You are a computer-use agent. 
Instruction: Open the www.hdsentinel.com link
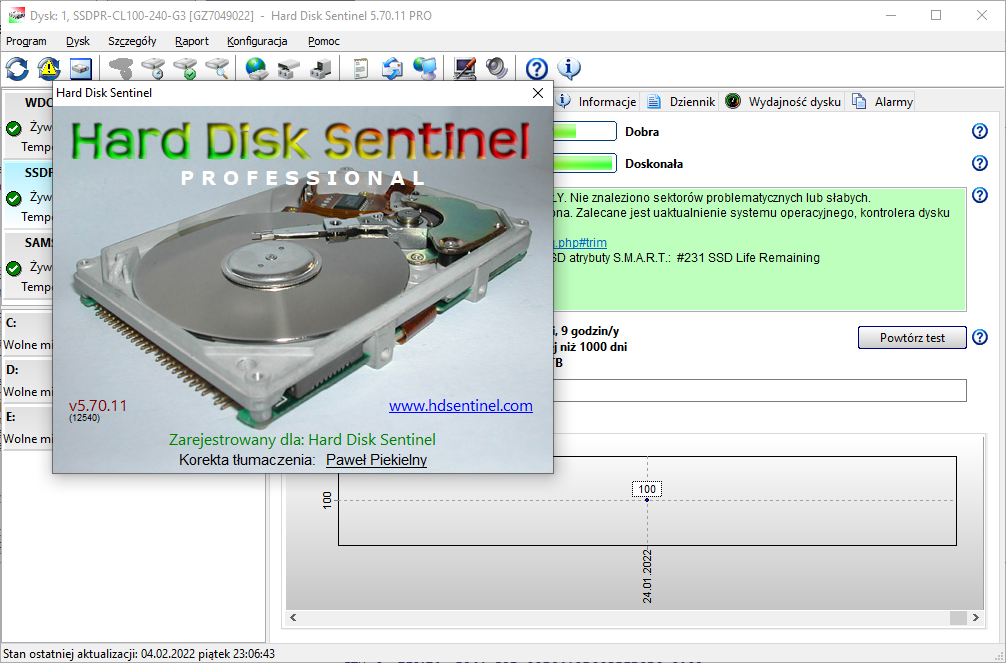point(461,406)
